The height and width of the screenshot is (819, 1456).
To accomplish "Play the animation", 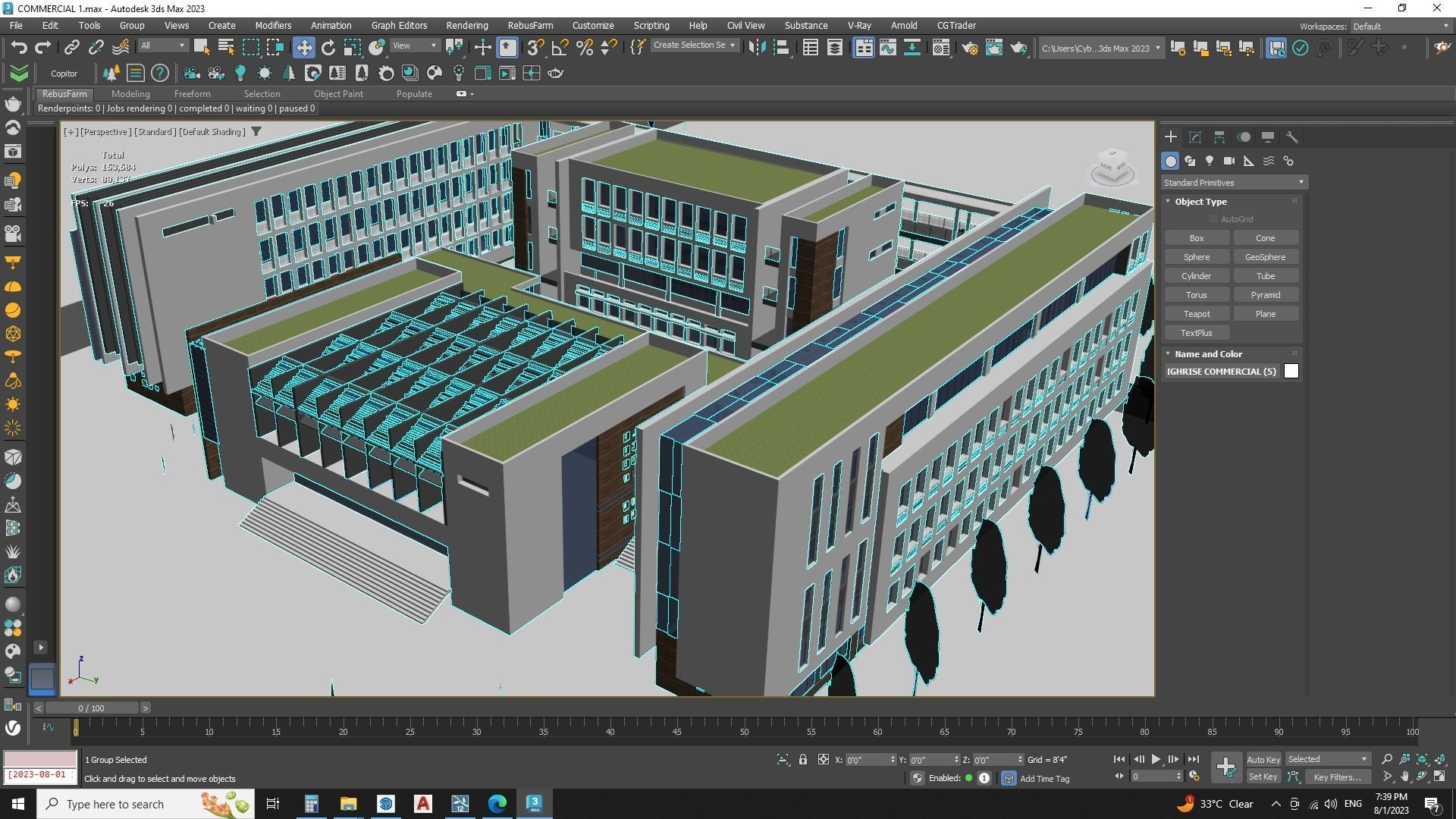I will click(x=1156, y=759).
